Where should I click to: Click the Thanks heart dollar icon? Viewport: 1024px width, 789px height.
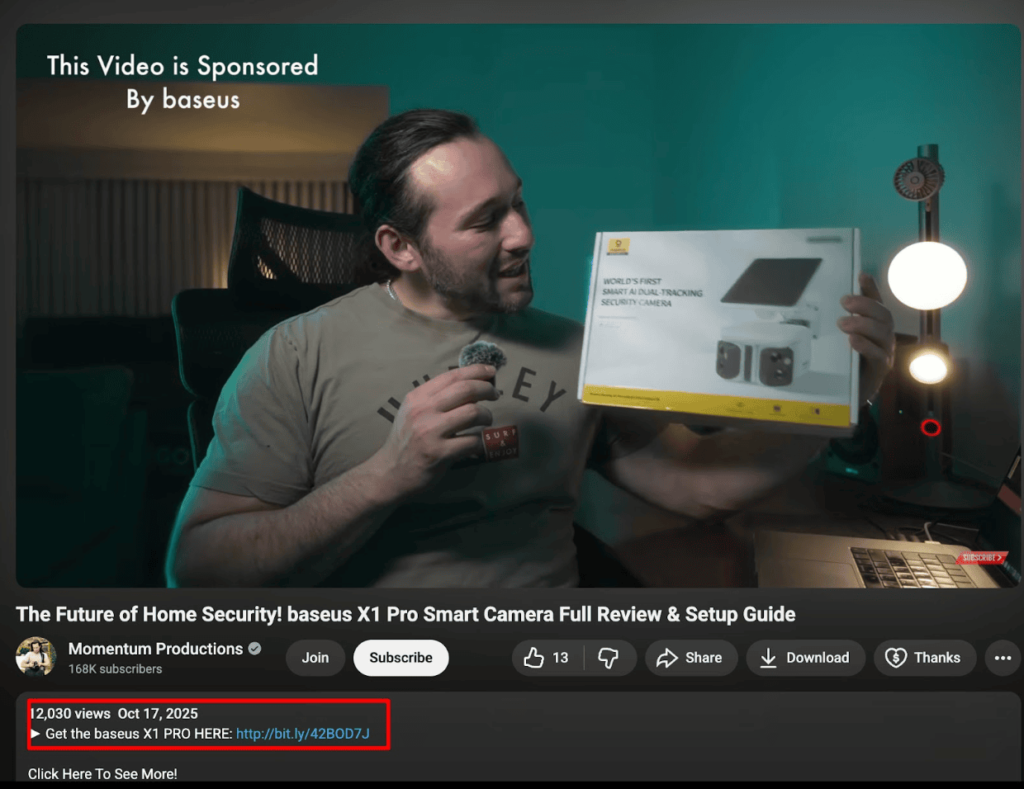click(x=895, y=658)
